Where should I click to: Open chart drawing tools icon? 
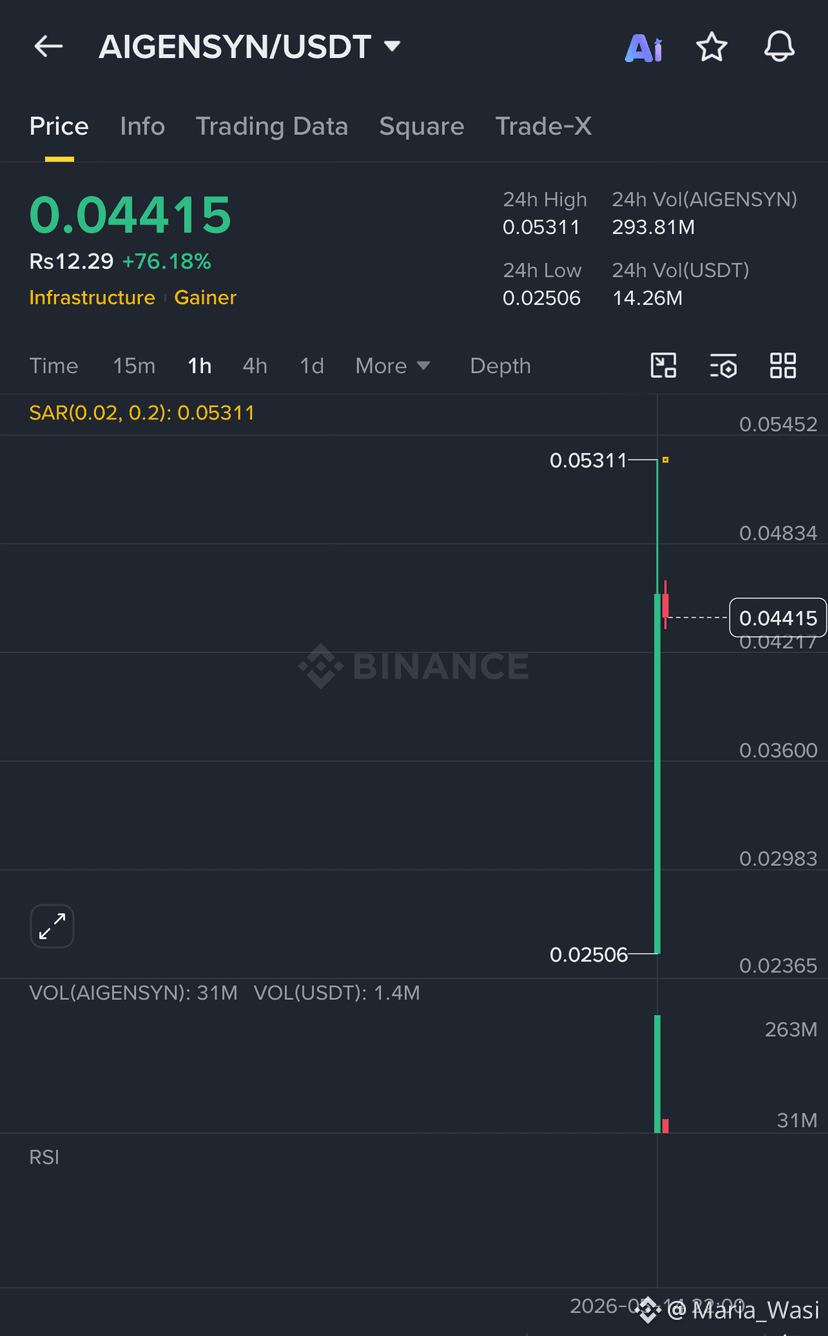[664, 365]
